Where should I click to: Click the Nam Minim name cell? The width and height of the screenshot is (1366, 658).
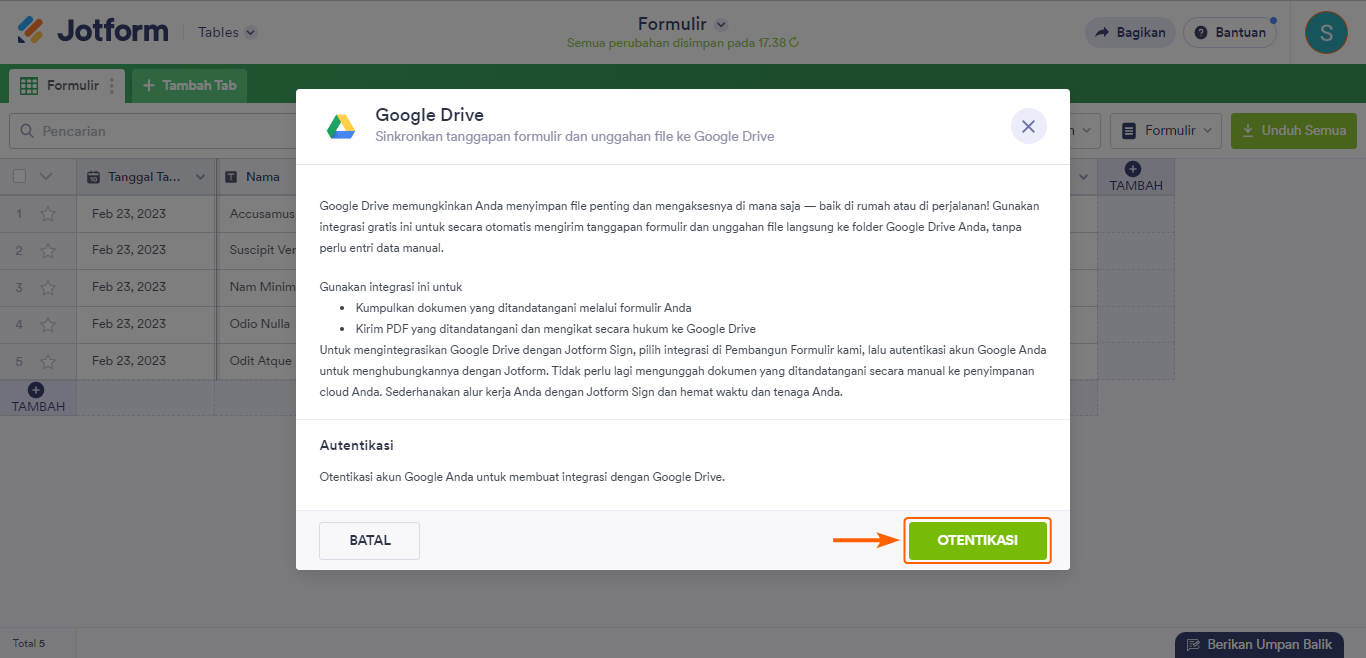tap(257, 287)
